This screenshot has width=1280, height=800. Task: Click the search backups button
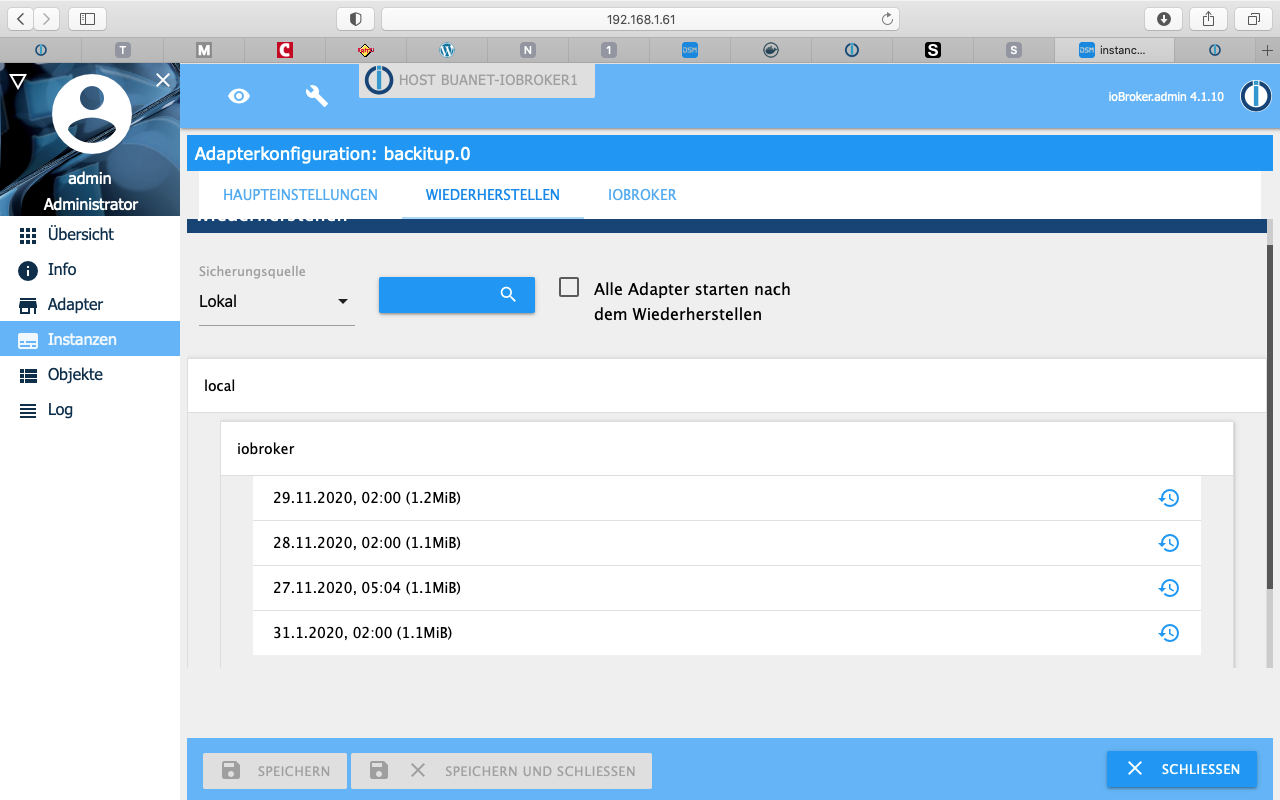click(x=457, y=294)
